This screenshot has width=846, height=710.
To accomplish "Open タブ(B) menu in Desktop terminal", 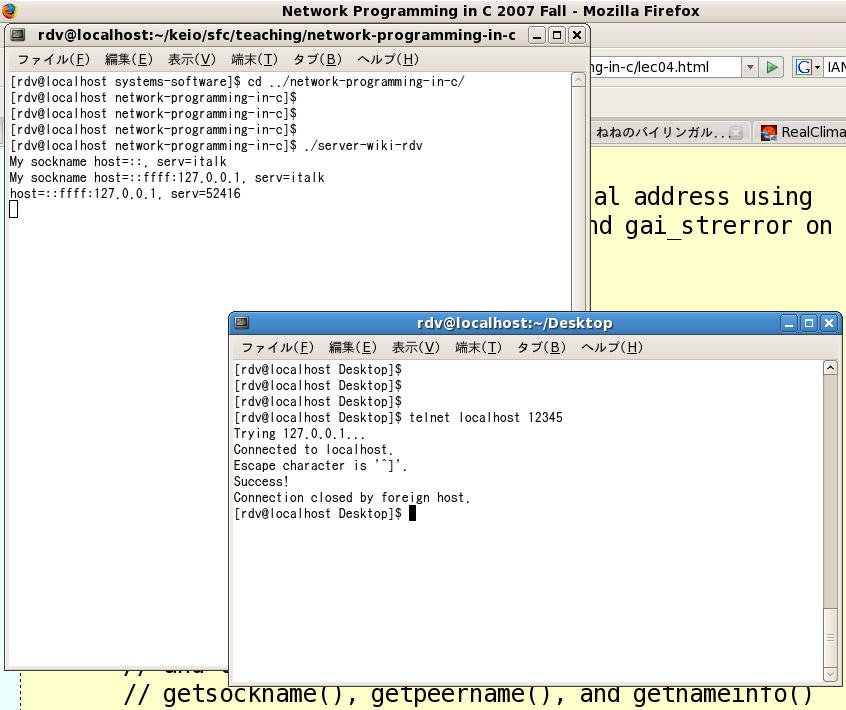I will pyautogui.click(x=541, y=347).
